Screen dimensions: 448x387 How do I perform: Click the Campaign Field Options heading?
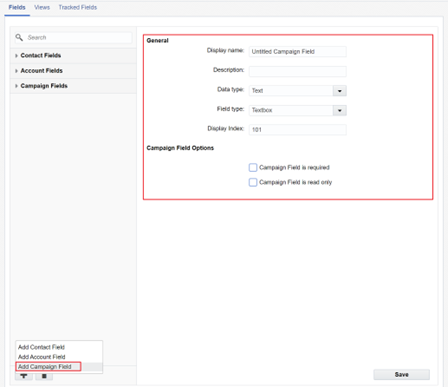[x=180, y=148]
